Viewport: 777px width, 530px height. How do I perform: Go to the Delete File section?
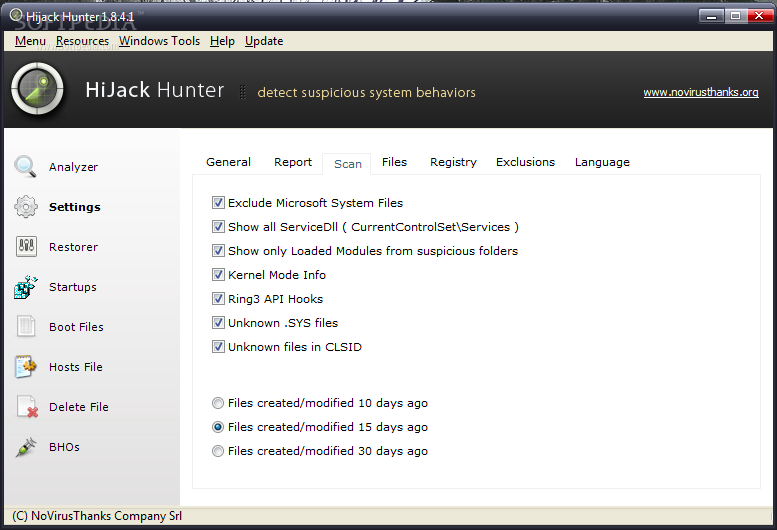(x=79, y=407)
